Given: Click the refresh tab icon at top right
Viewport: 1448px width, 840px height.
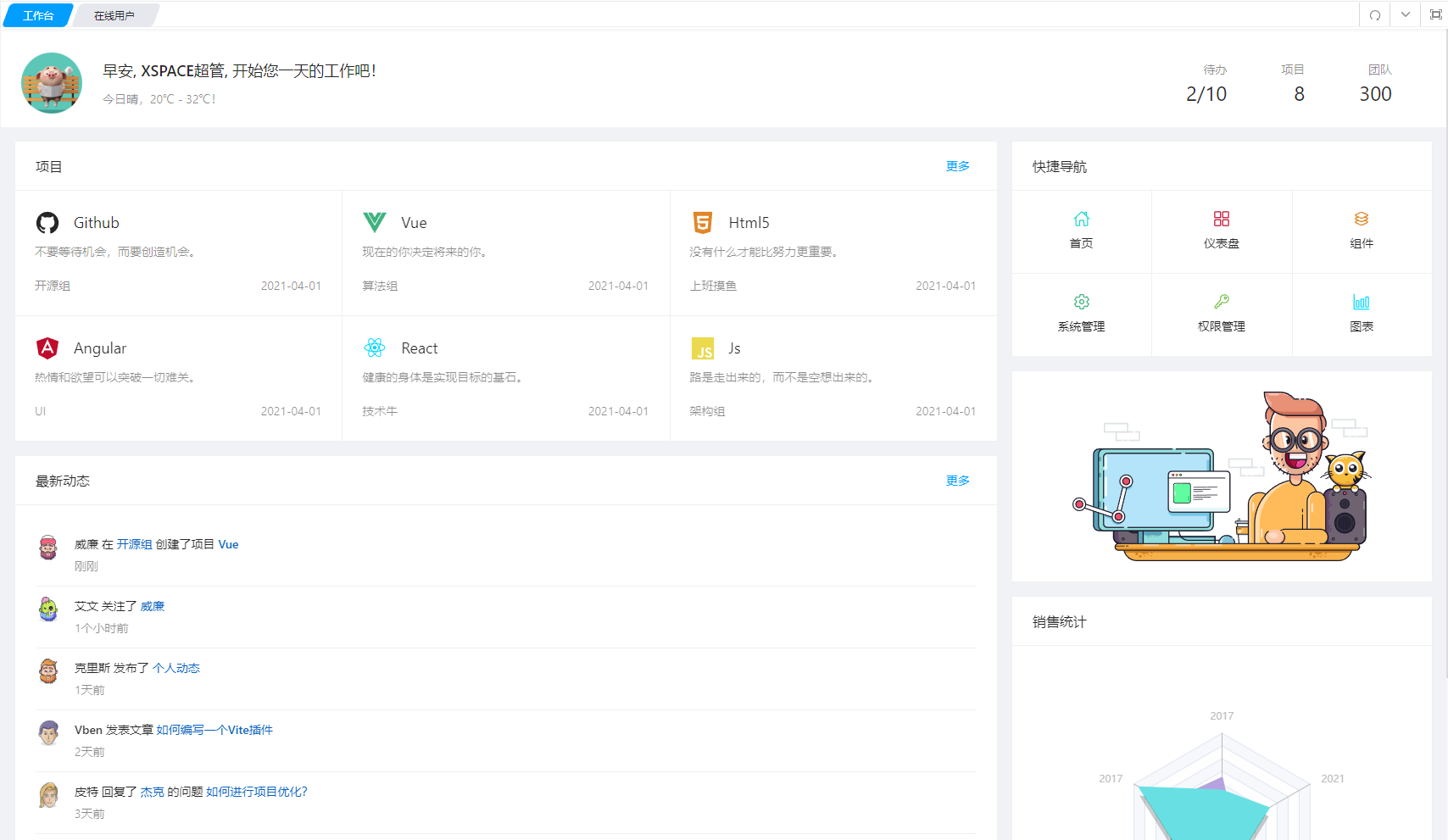Looking at the screenshot, I should tap(1375, 15).
